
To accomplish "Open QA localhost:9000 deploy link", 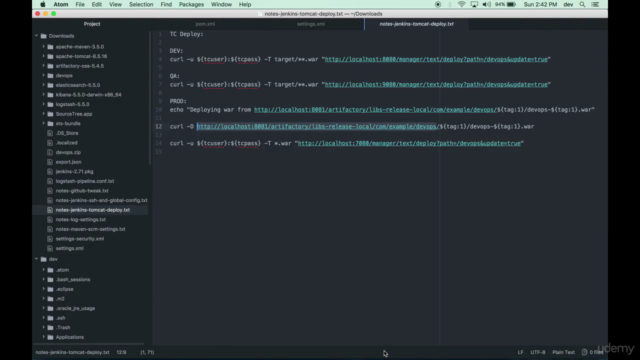I will click(436, 84).
